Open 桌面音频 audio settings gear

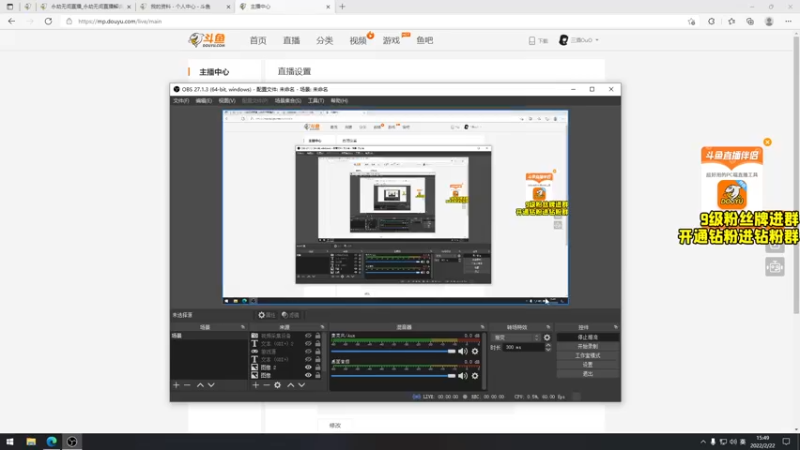pos(475,376)
